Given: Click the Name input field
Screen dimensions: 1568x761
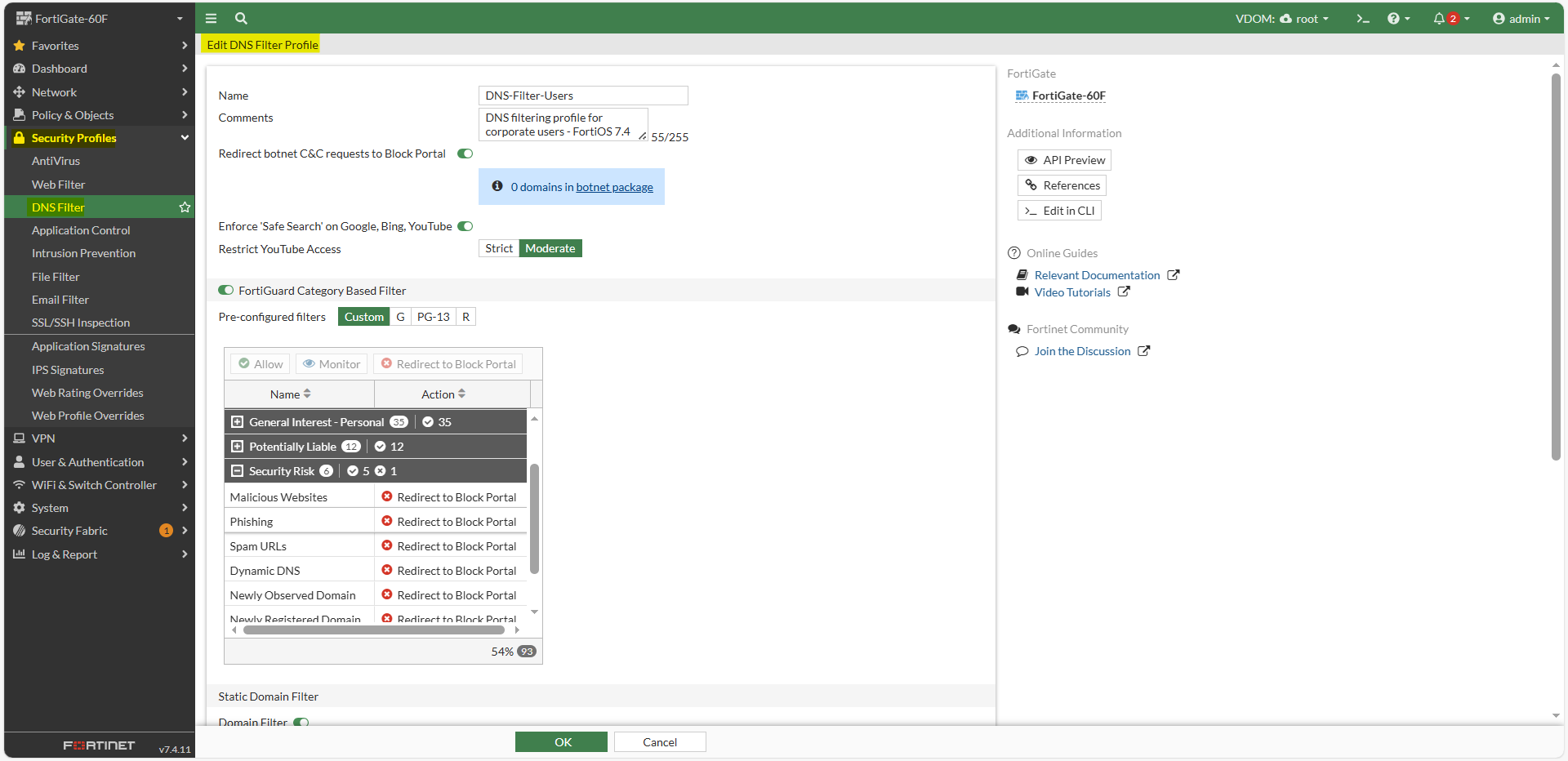Looking at the screenshot, I should (x=583, y=96).
